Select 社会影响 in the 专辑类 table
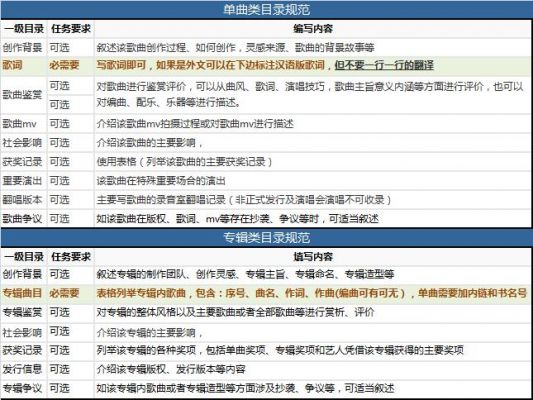 point(22,332)
